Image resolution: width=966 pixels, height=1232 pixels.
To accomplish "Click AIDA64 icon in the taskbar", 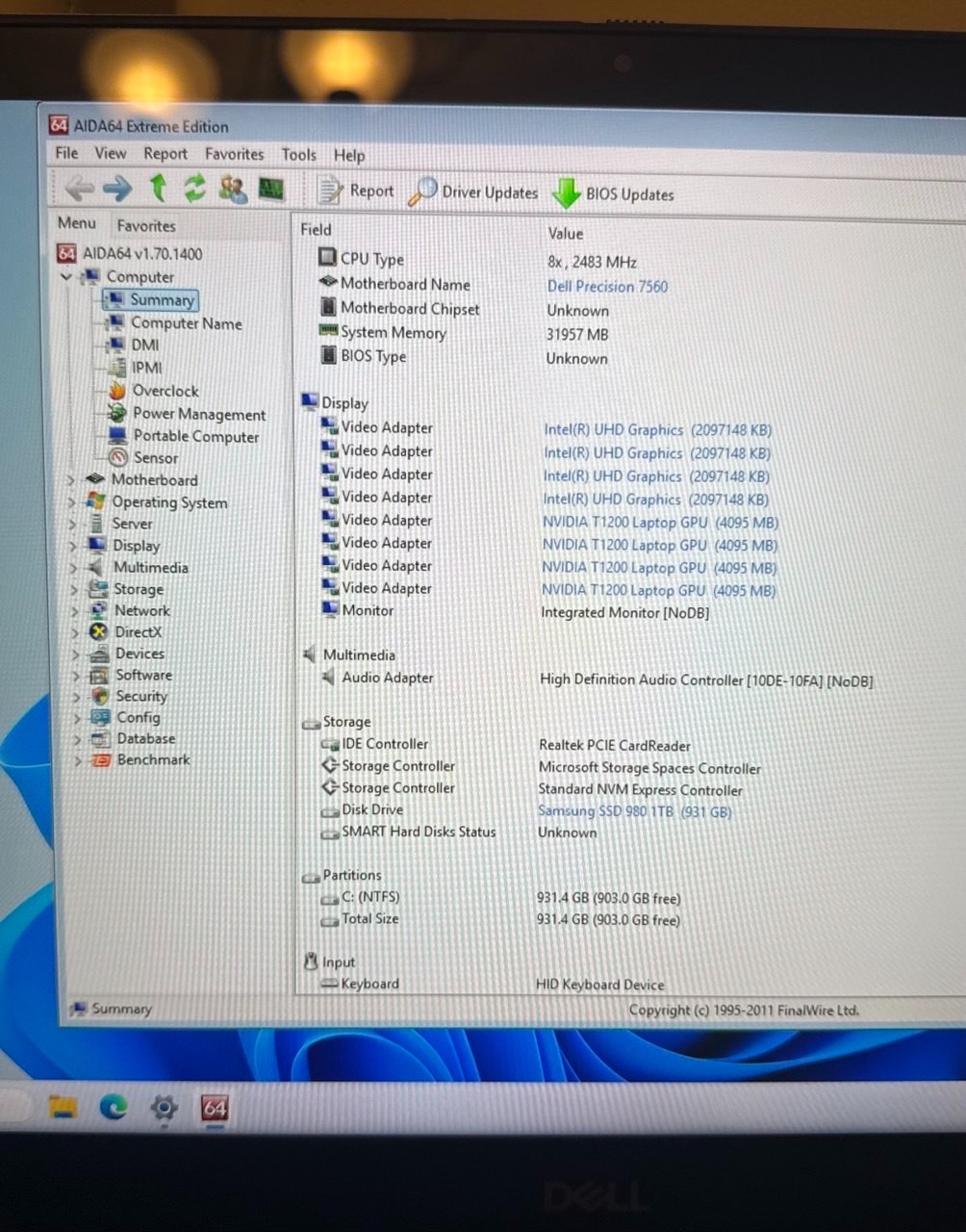I will (214, 1109).
